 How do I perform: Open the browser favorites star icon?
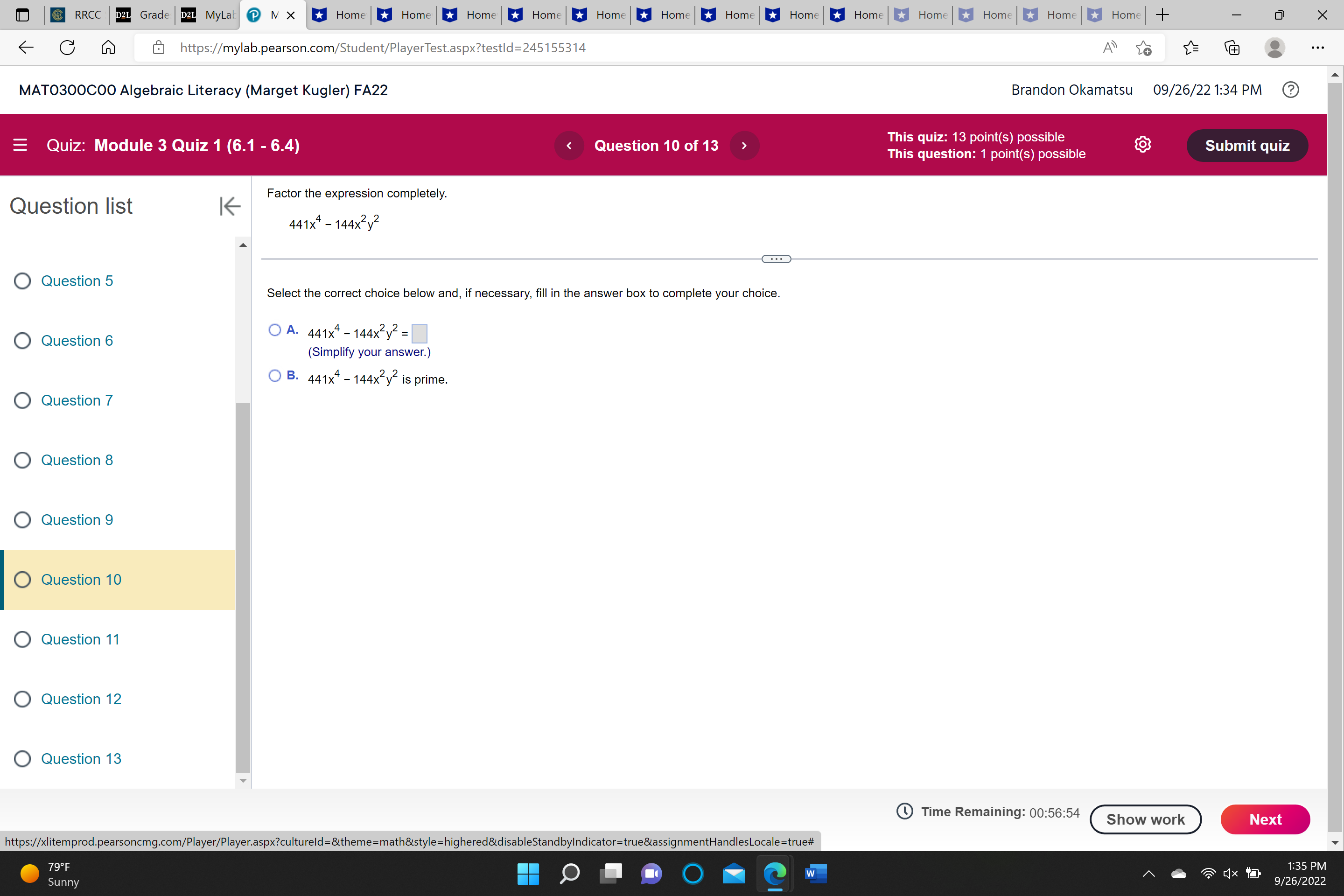click(1191, 48)
